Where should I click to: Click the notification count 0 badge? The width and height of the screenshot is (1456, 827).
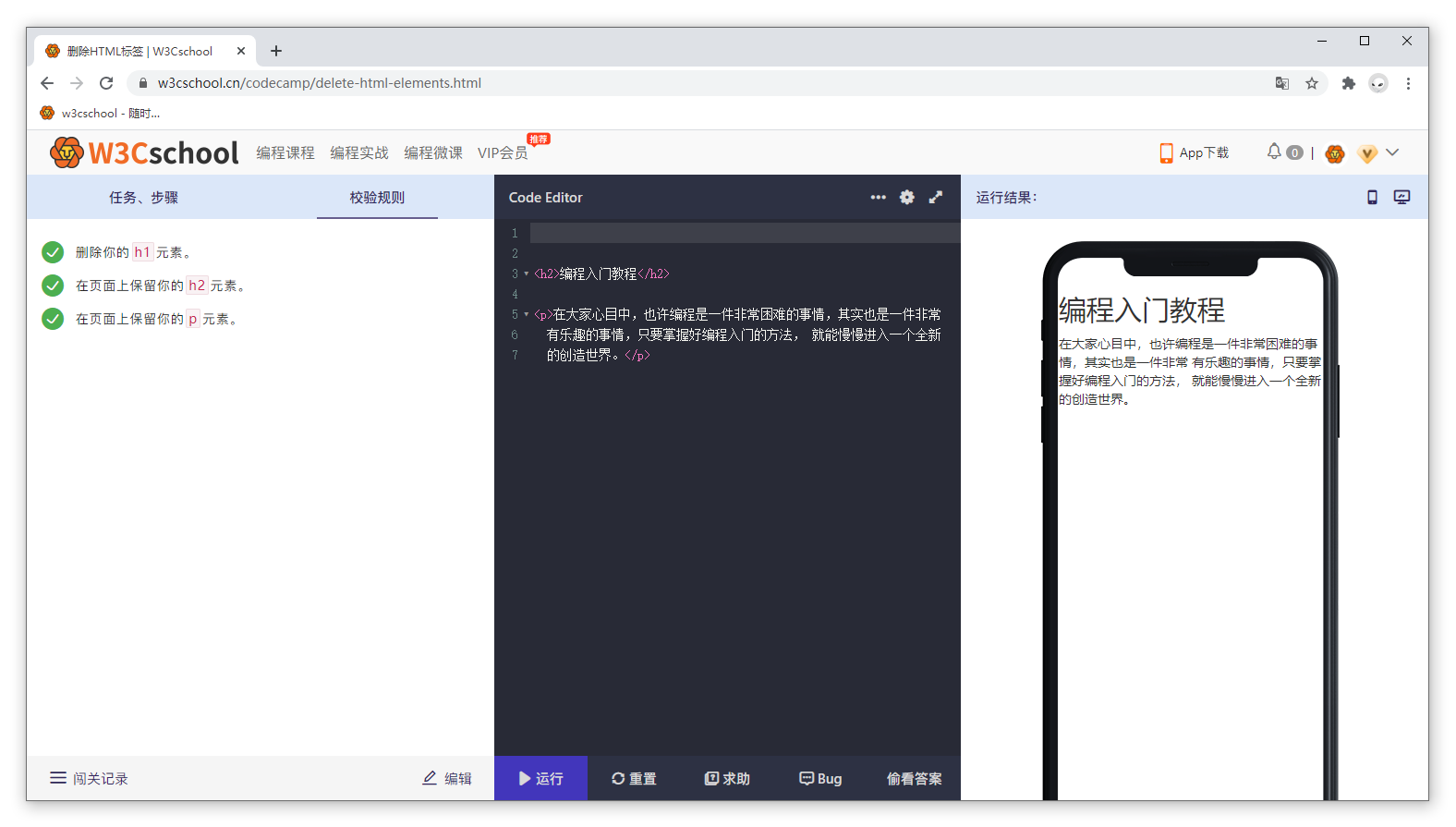coord(1295,152)
